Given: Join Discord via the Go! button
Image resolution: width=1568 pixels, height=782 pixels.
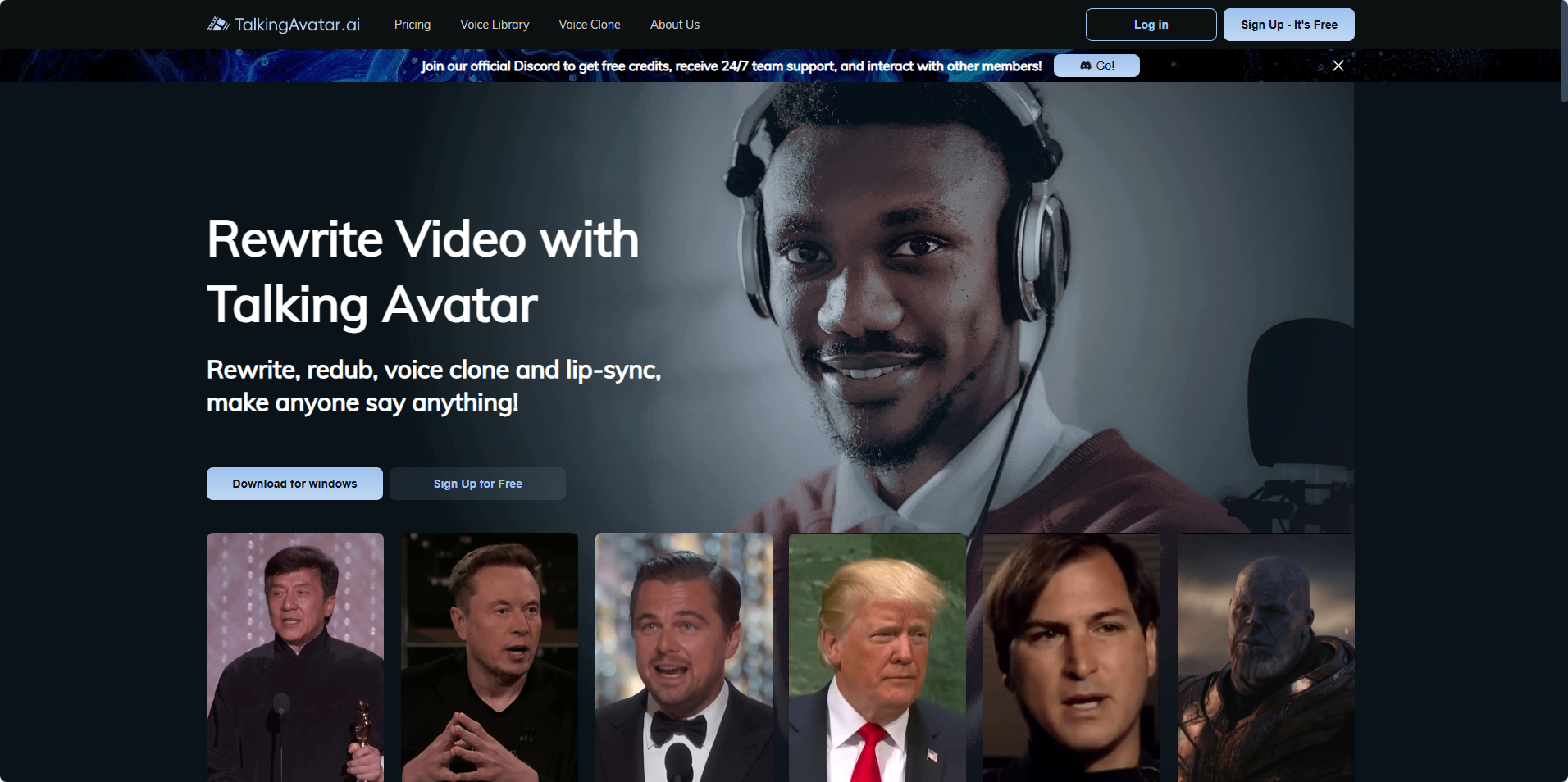Looking at the screenshot, I should pos(1096,66).
